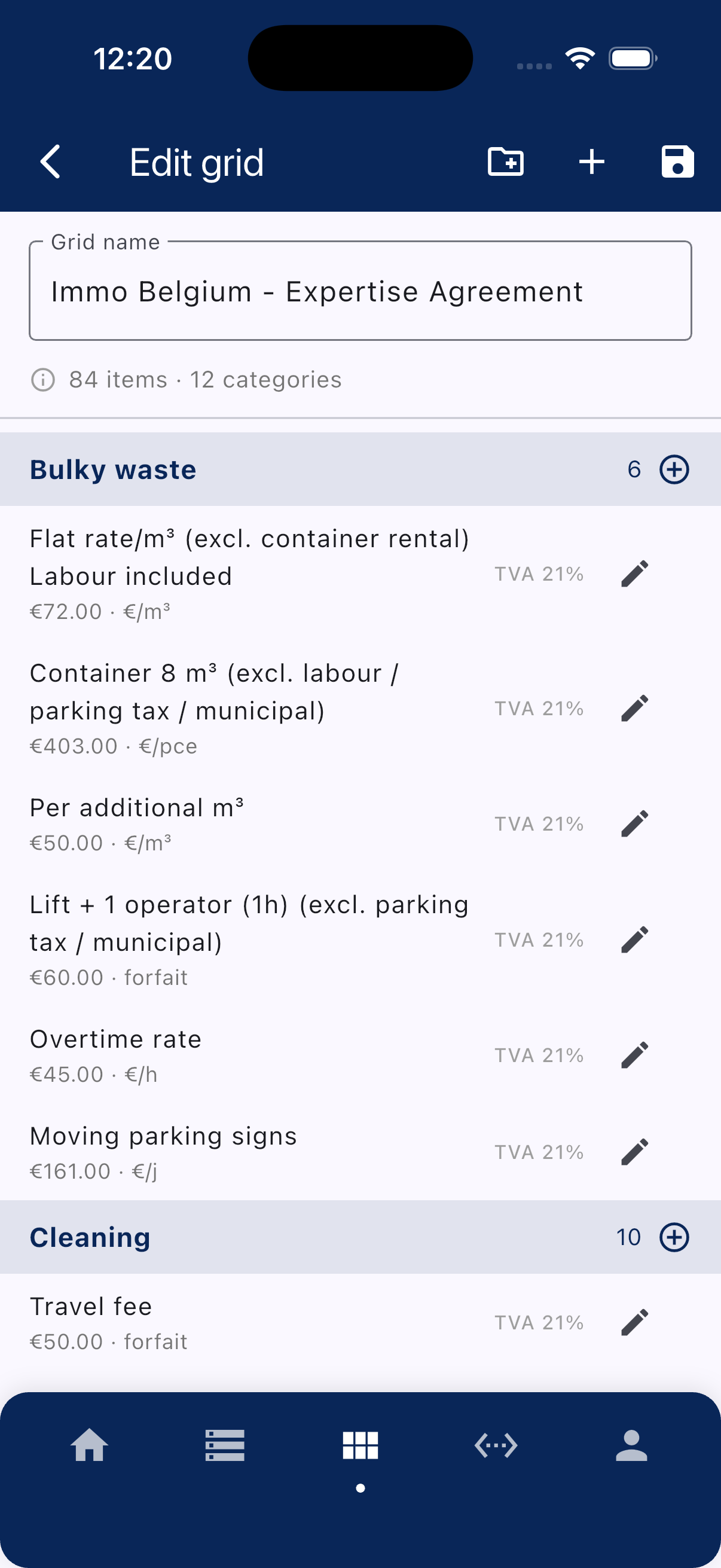Edit the Flat rate/m³ item

pos(634,573)
